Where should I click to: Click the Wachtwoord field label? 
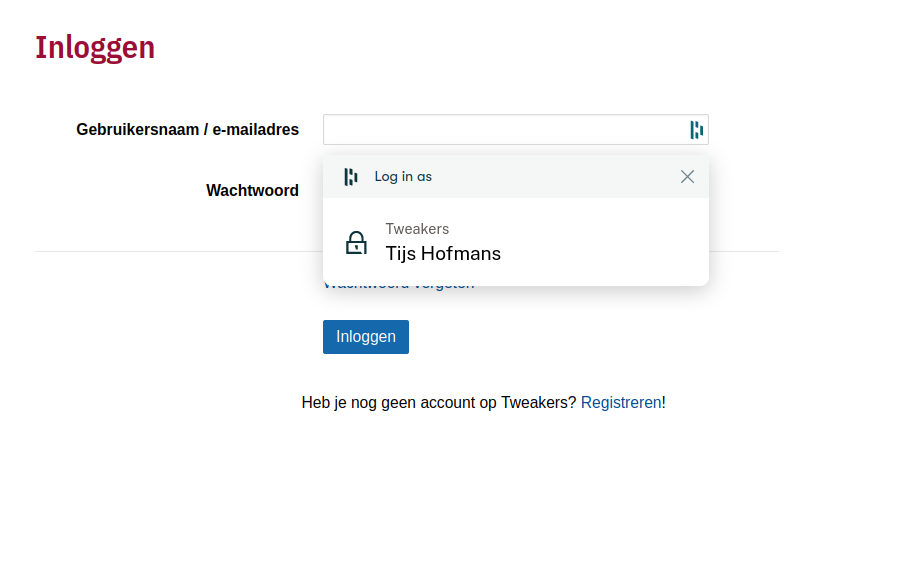252,191
